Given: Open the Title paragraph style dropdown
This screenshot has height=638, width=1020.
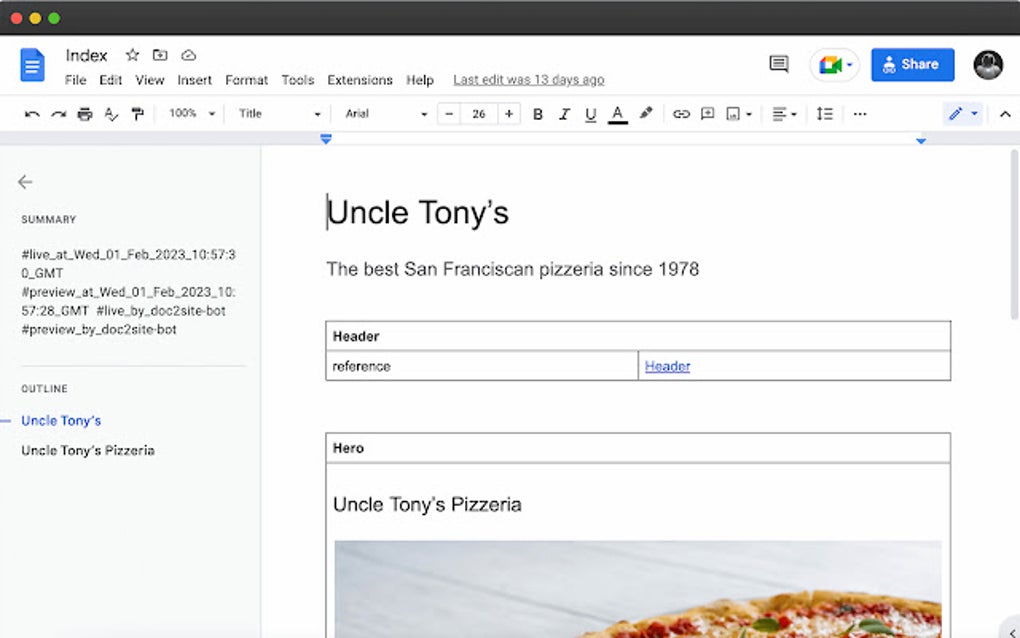Looking at the screenshot, I should [278, 113].
